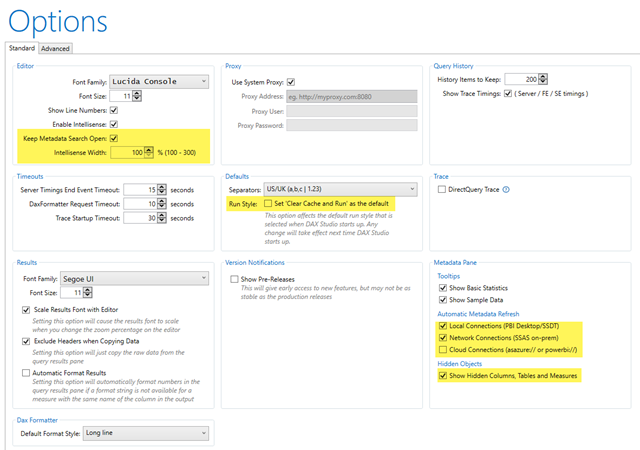Enable Cloud Connections metadata refresh checkbox
The image size is (640, 450).
click(443, 350)
